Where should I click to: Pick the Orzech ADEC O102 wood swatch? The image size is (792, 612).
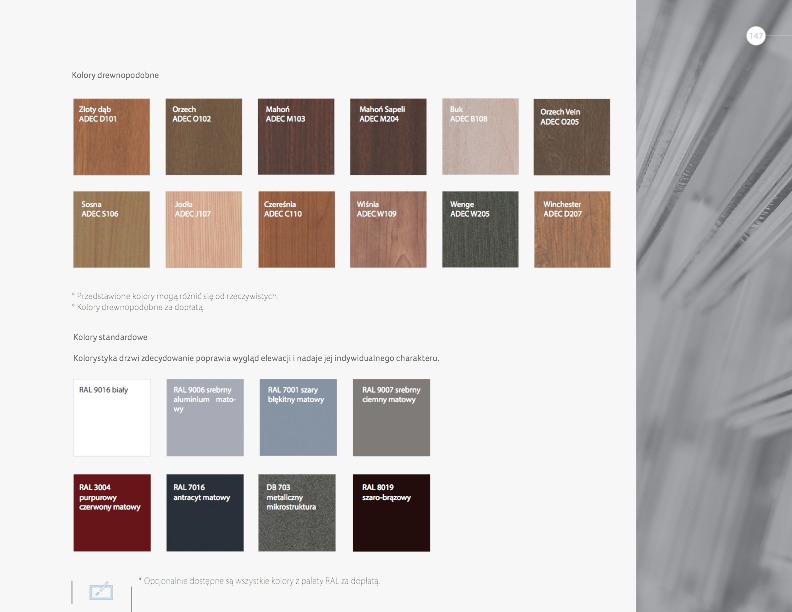[204, 137]
